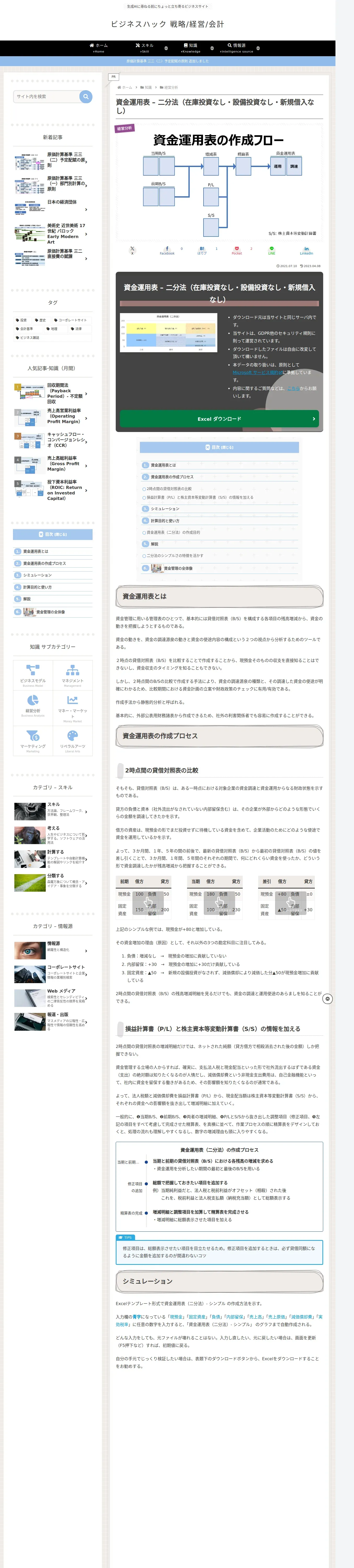Open the スキル menu in the navigation bar

point(145,48)
